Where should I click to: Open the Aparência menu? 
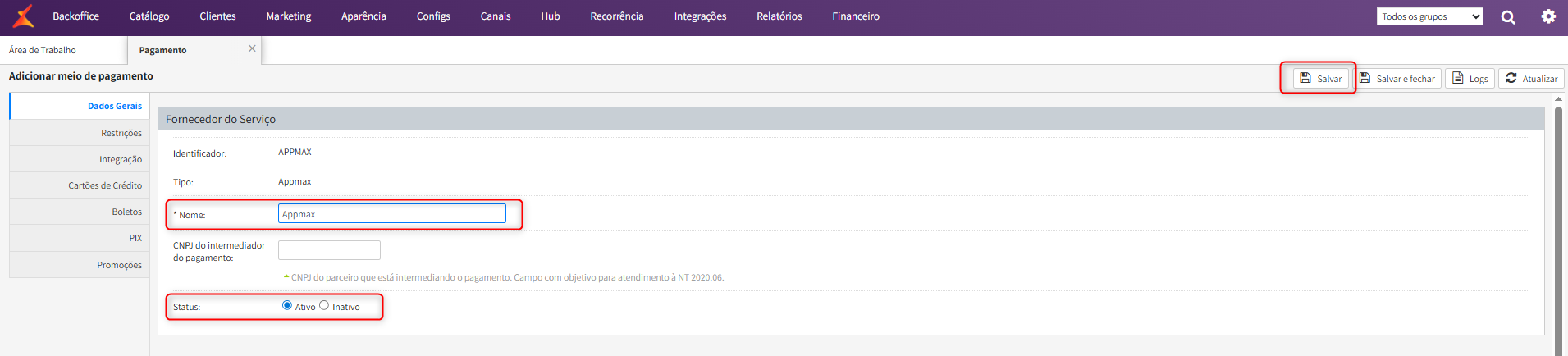coord(363,16)
